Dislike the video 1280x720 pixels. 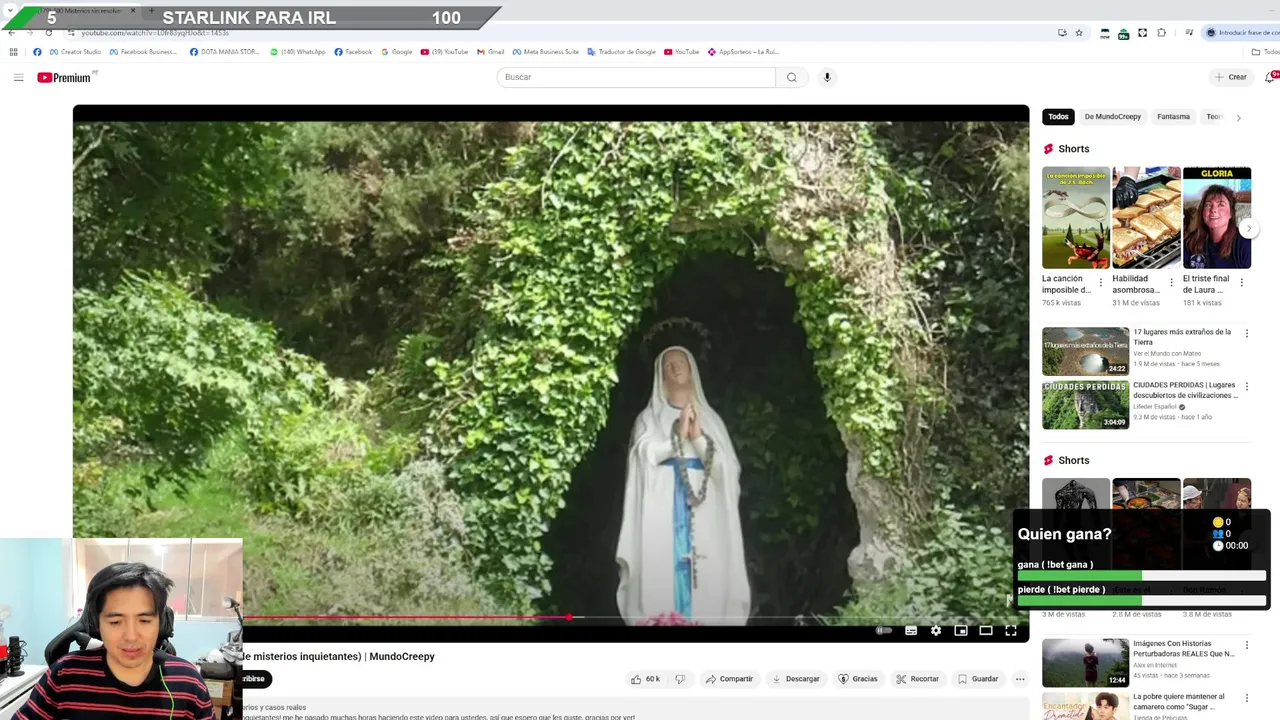point(680,679)
